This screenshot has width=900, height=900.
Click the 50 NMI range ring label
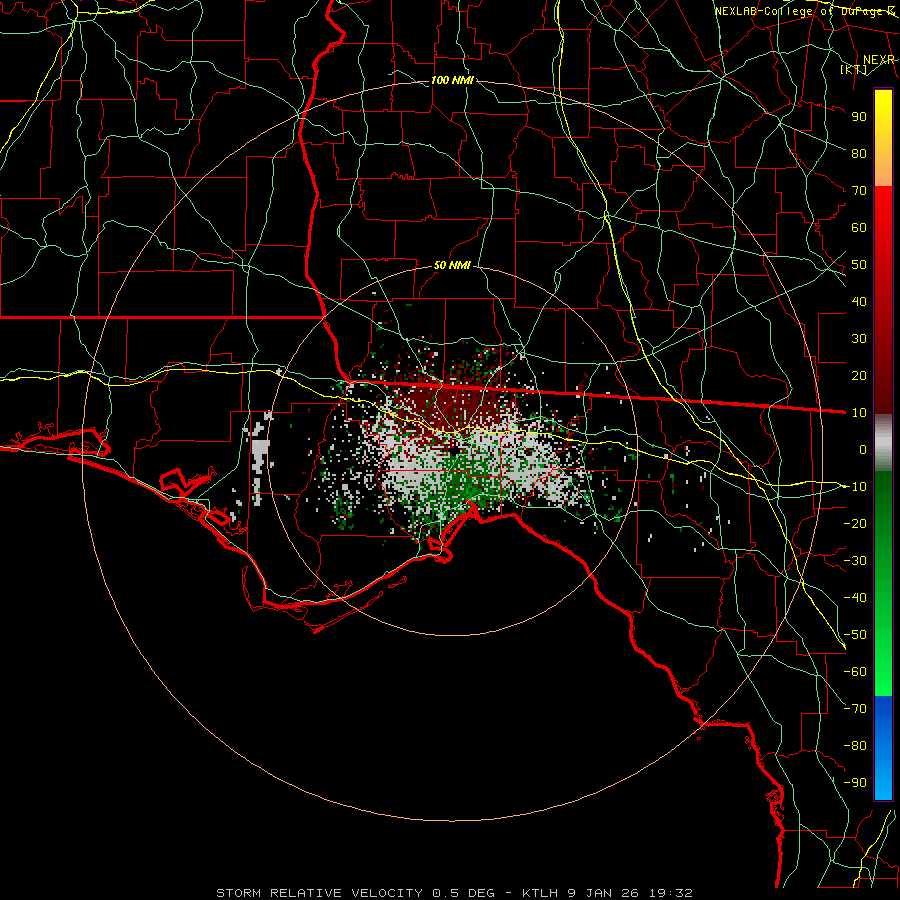[x=452, y=265]
